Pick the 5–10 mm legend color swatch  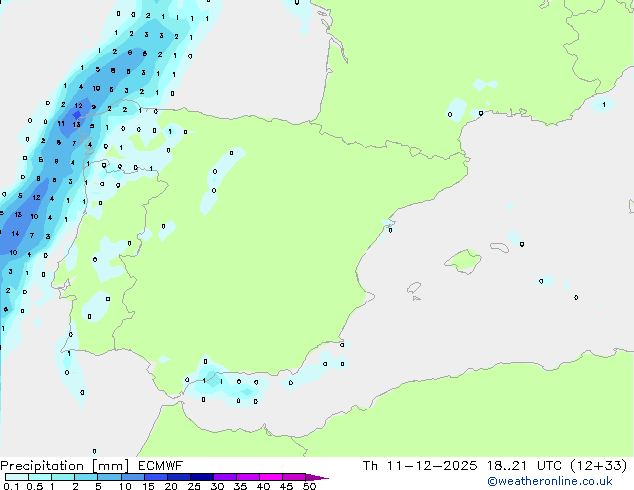(109, 477)
